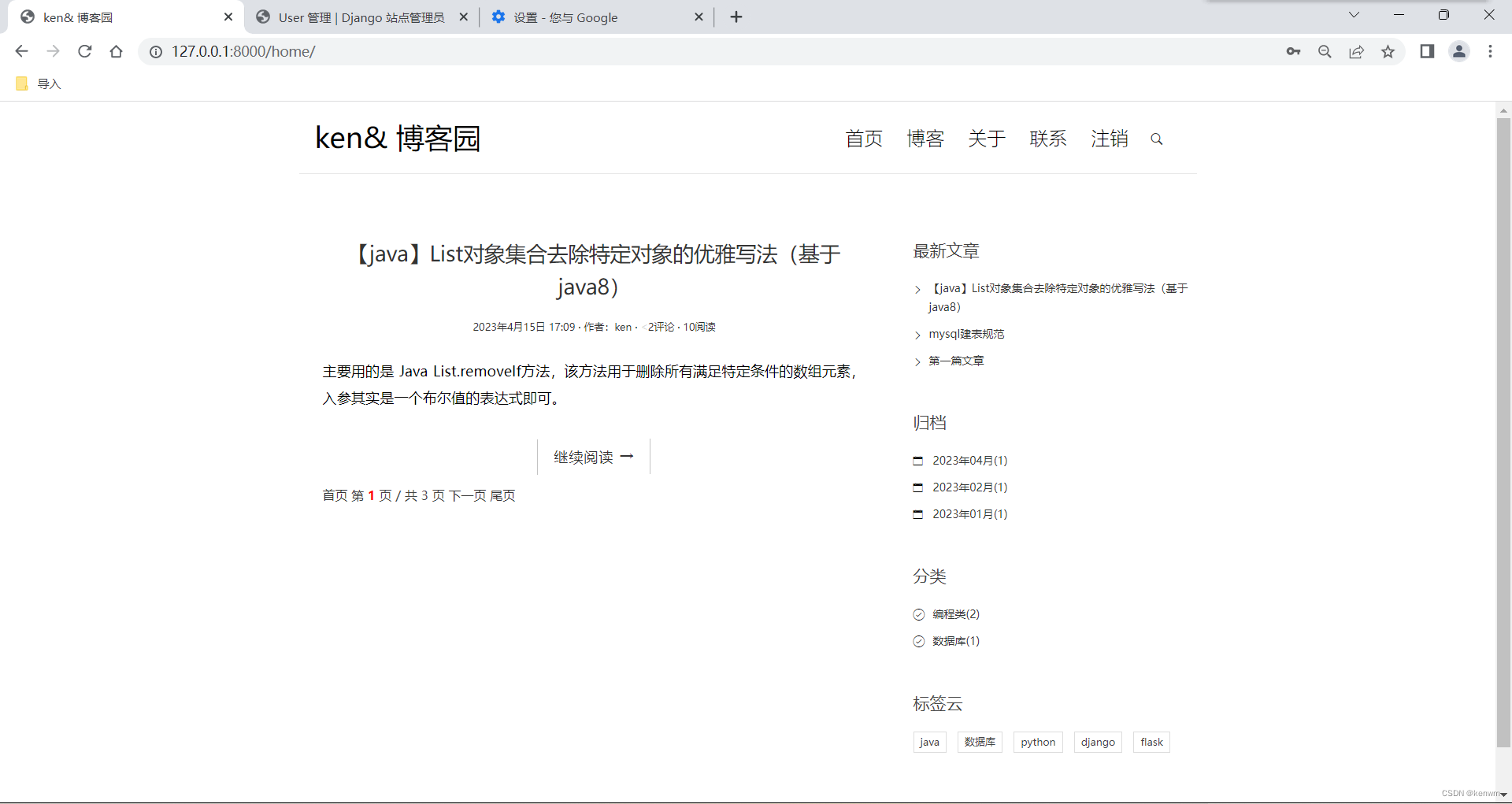Image resolution: width=1512 pixels, height=804 pixels.
Task: Open the browser side panel
Action: pyautogui.click(x=1427, y=51)
